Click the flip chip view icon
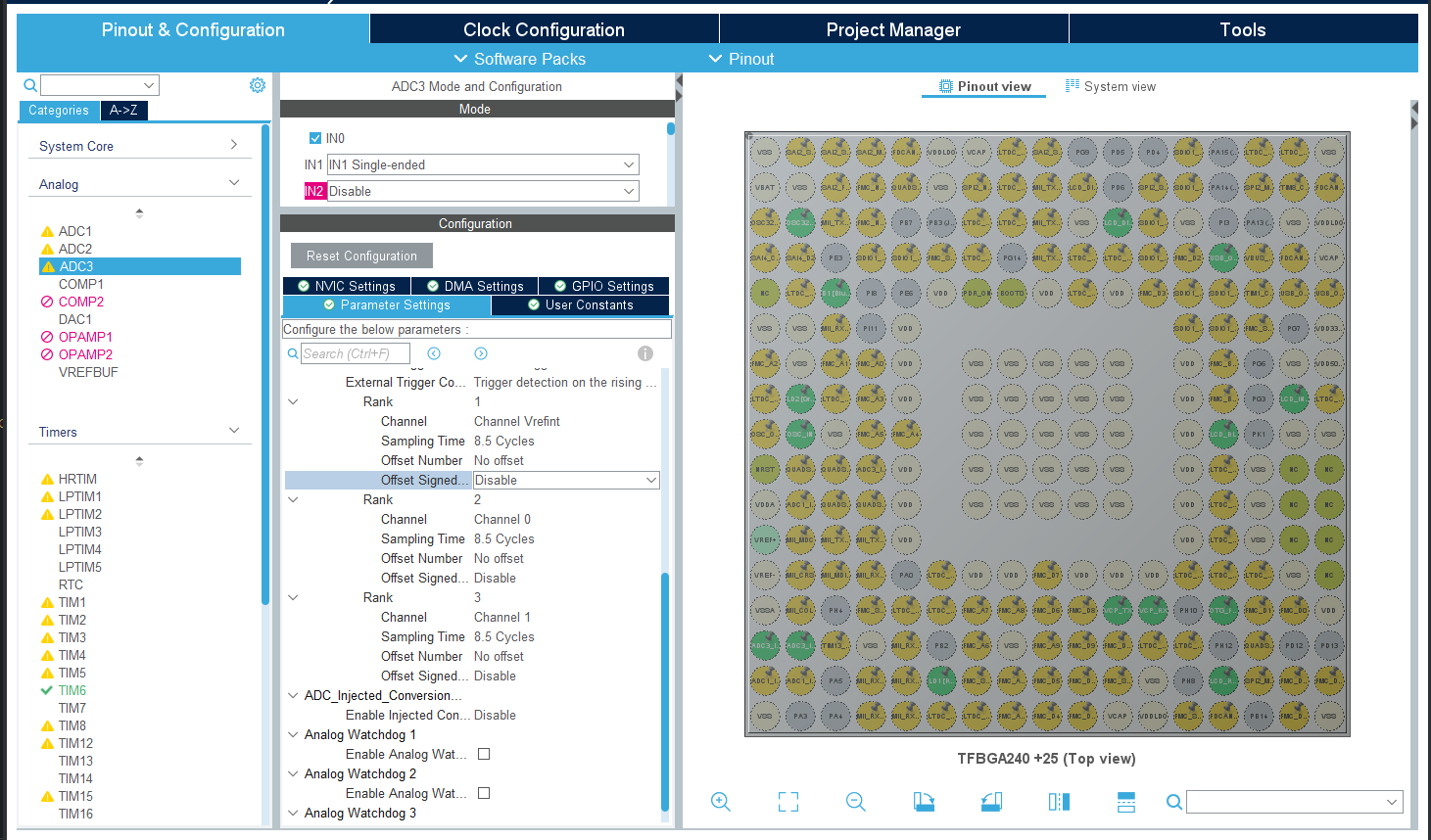This screenshot has width=1431, height=840. (1058, 801)
